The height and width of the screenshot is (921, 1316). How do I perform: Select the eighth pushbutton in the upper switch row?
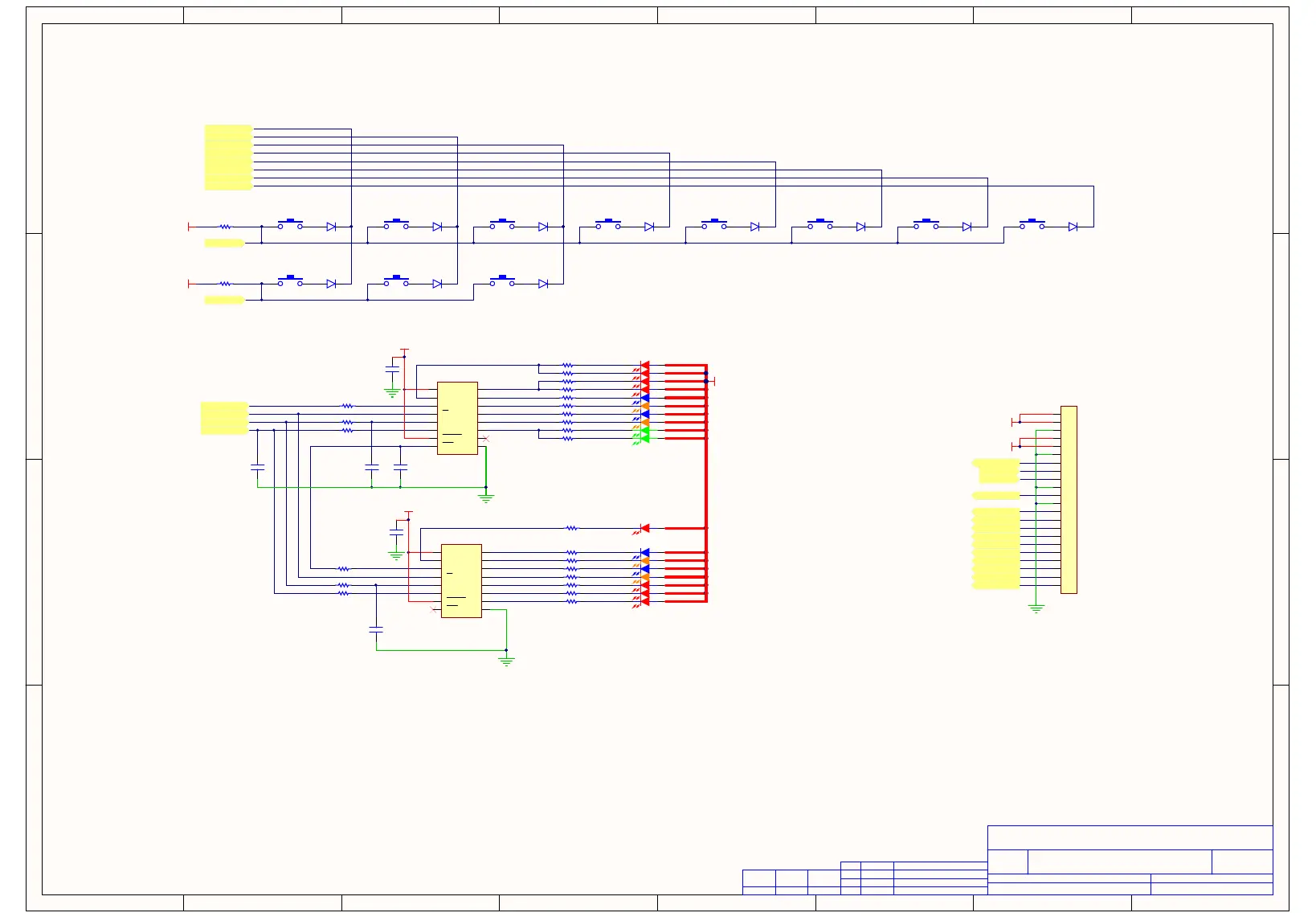1032,224
